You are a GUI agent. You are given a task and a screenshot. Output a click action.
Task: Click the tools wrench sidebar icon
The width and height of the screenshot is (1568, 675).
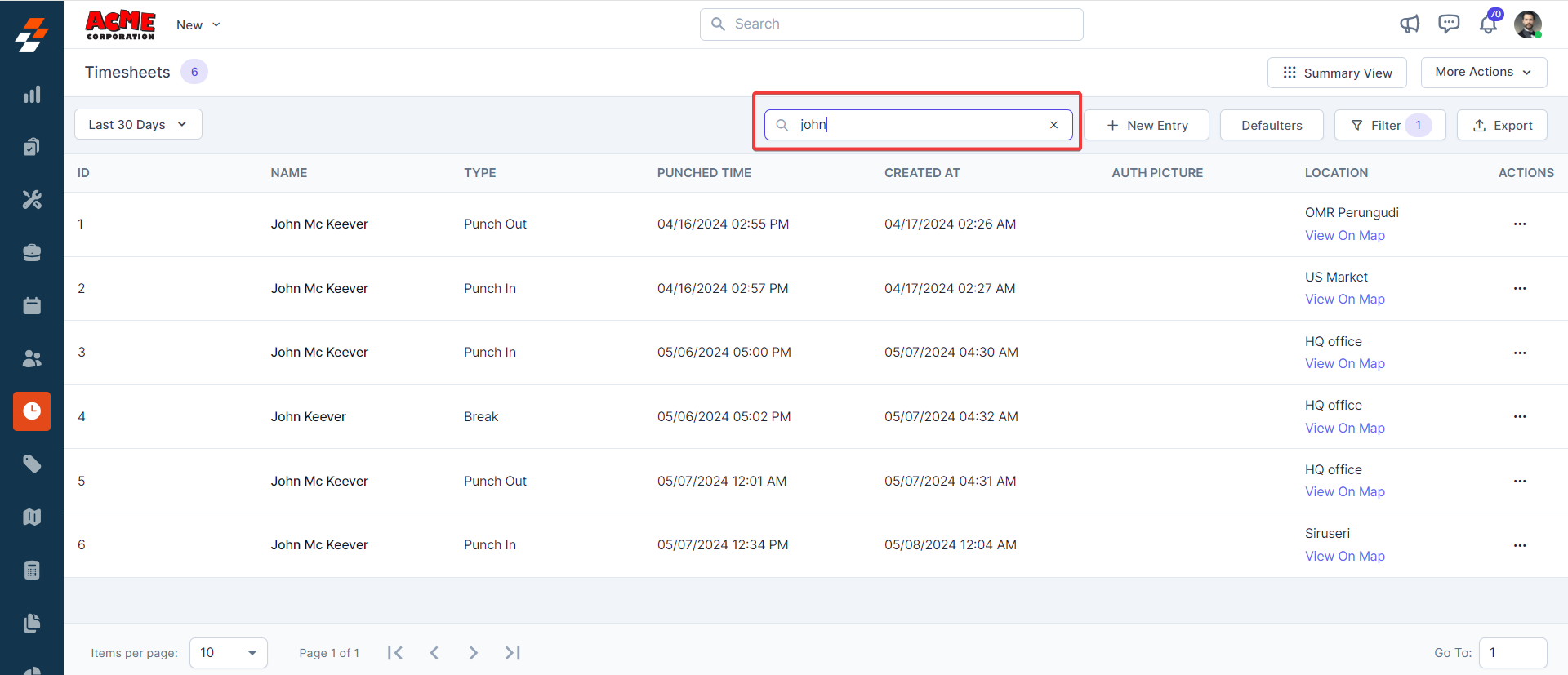pos(32,200)
